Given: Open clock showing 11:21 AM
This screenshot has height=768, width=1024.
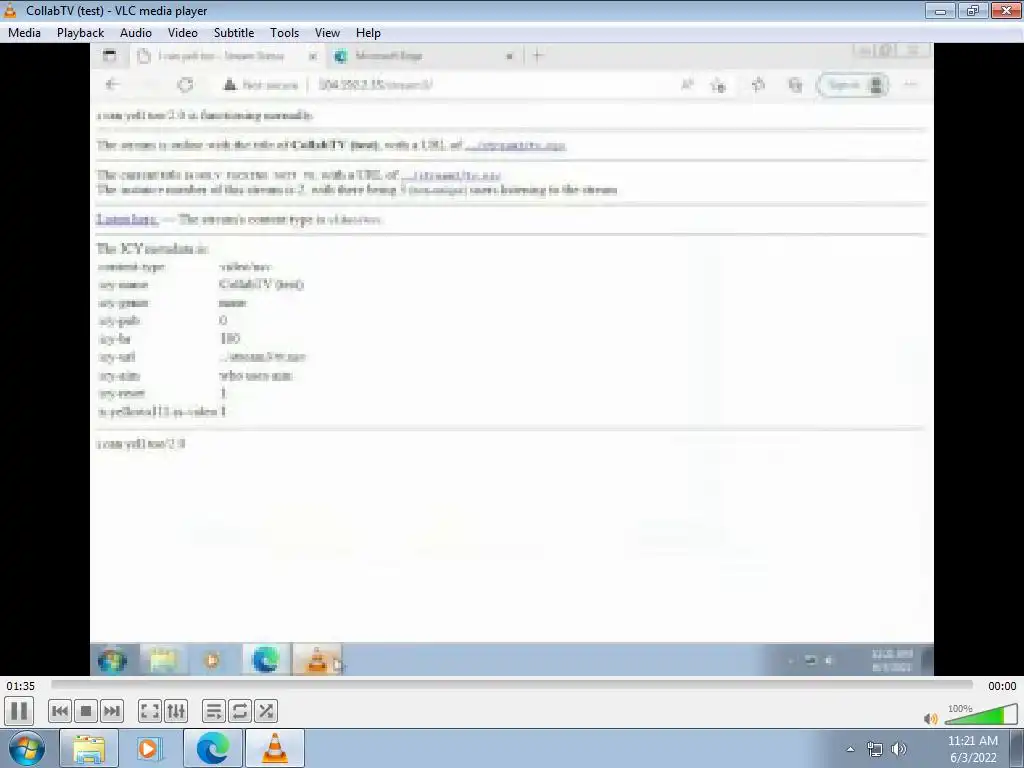Looking at the screenshot, I should [972, 749].
